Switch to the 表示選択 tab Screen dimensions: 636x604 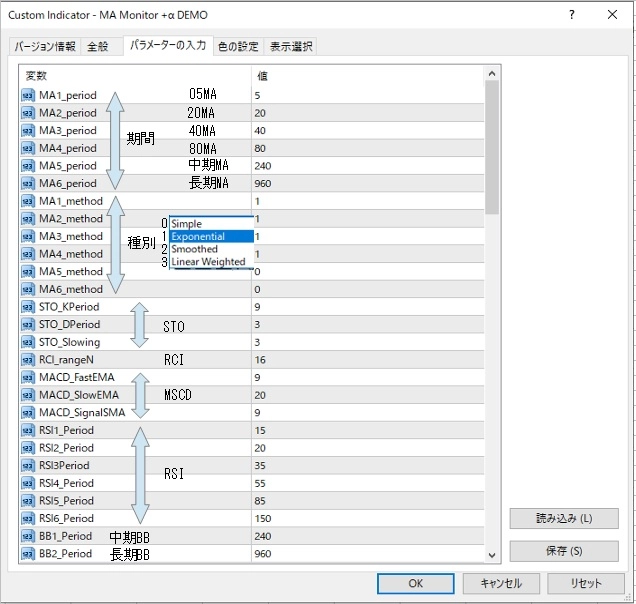click(291, 47)
